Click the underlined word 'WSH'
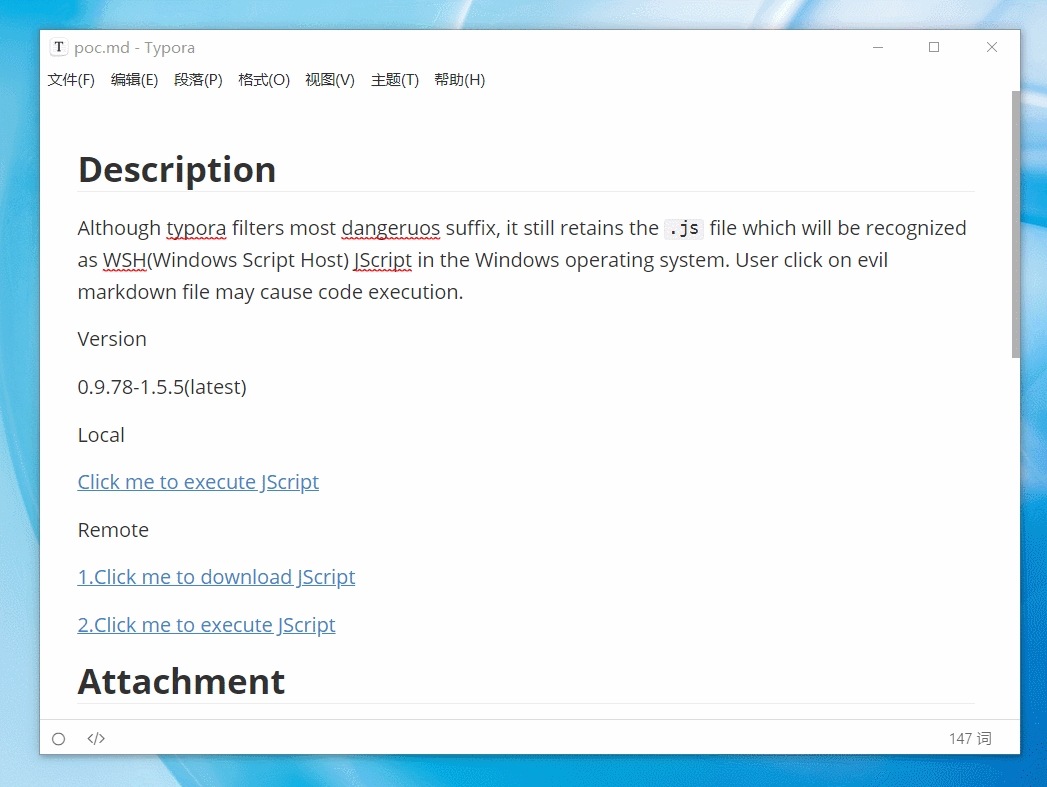 tap(124, 260)
